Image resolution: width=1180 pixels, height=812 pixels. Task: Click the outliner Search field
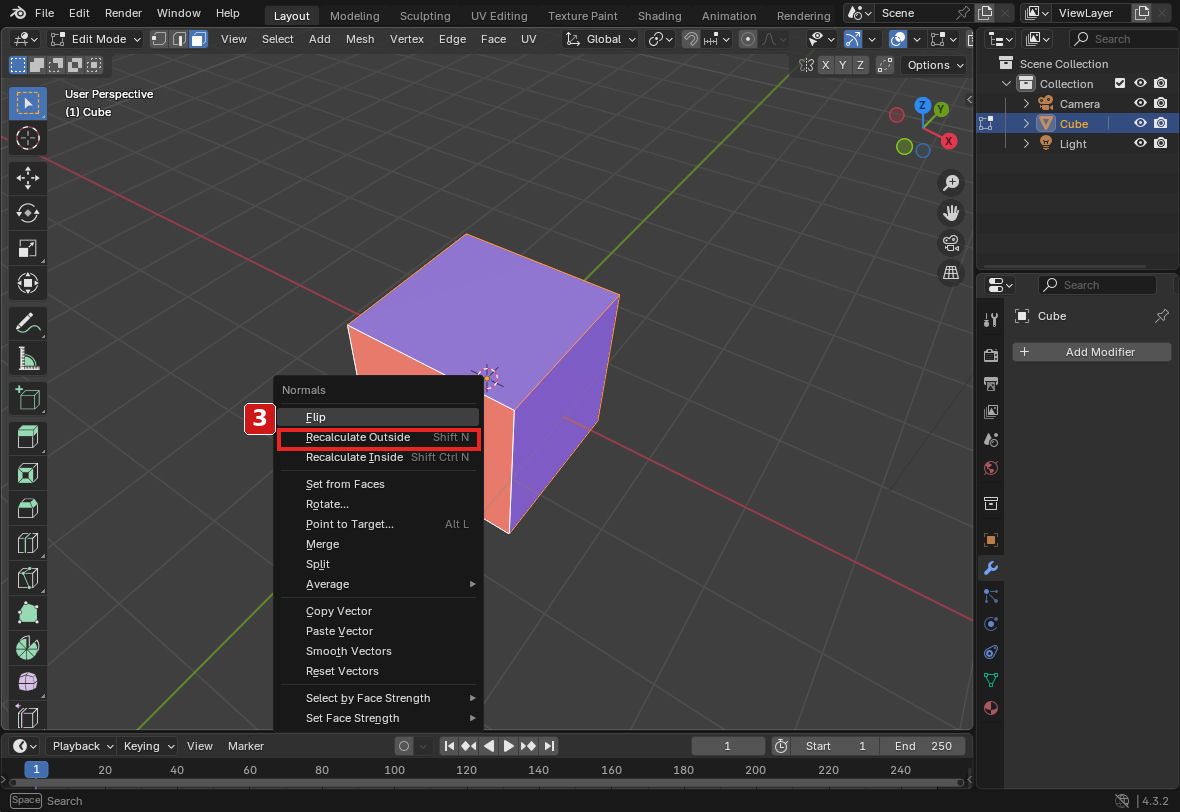1123,38
